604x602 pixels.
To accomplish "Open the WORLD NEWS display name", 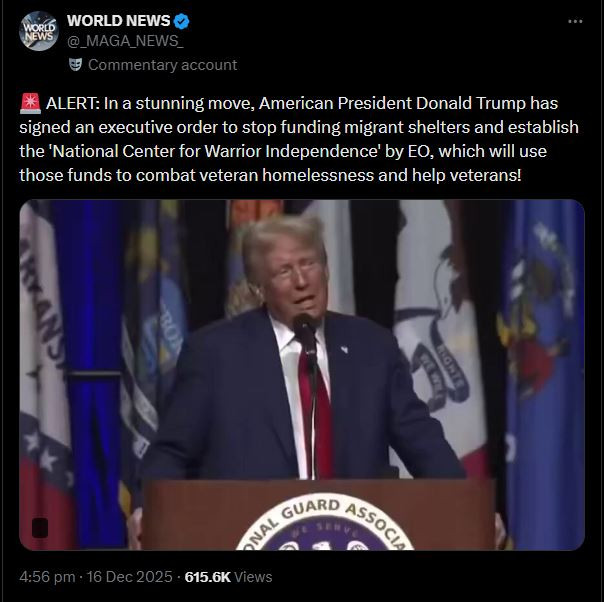I will coord(119,21).
